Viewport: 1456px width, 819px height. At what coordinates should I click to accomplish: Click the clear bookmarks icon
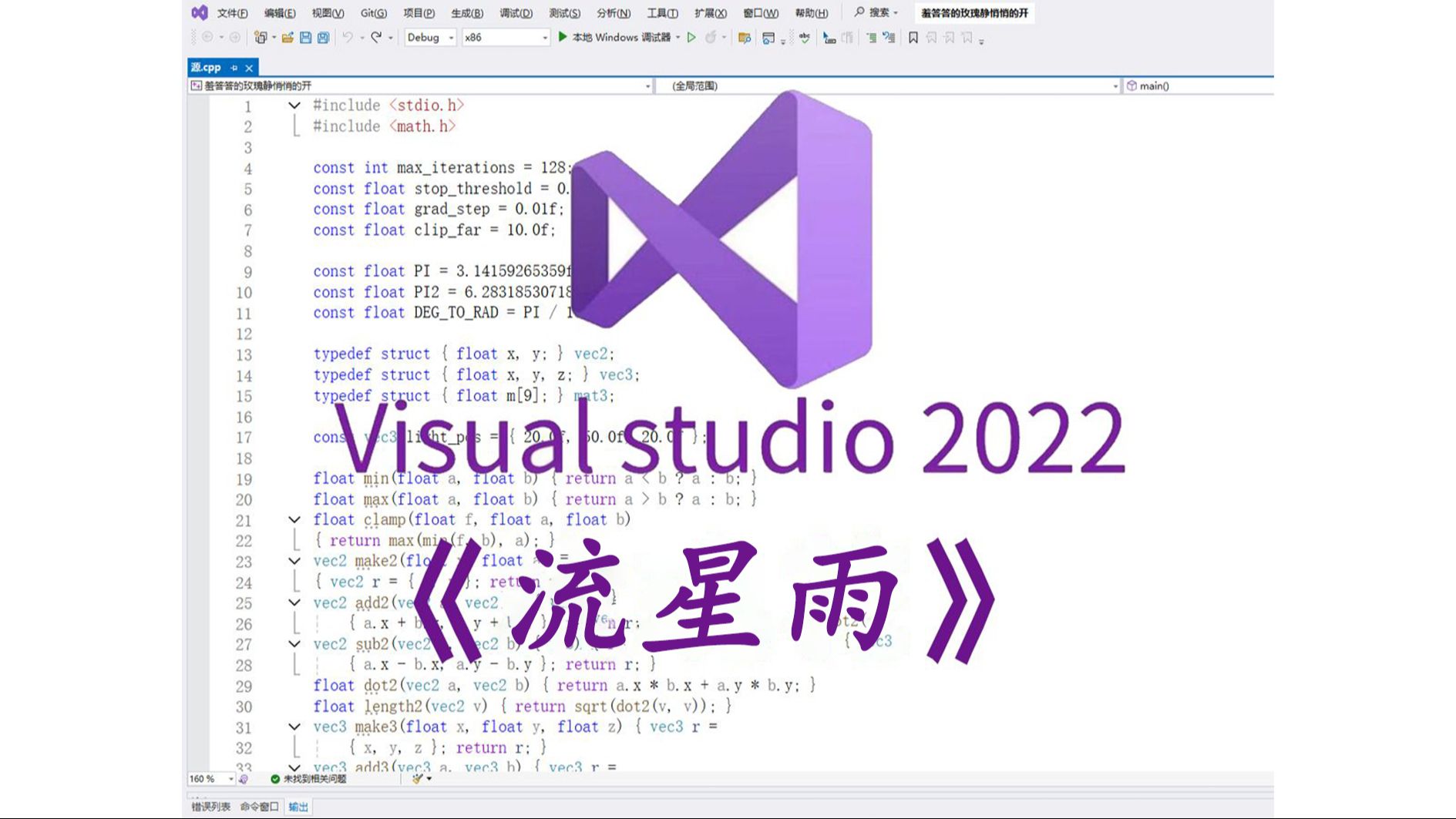point(967,38)
